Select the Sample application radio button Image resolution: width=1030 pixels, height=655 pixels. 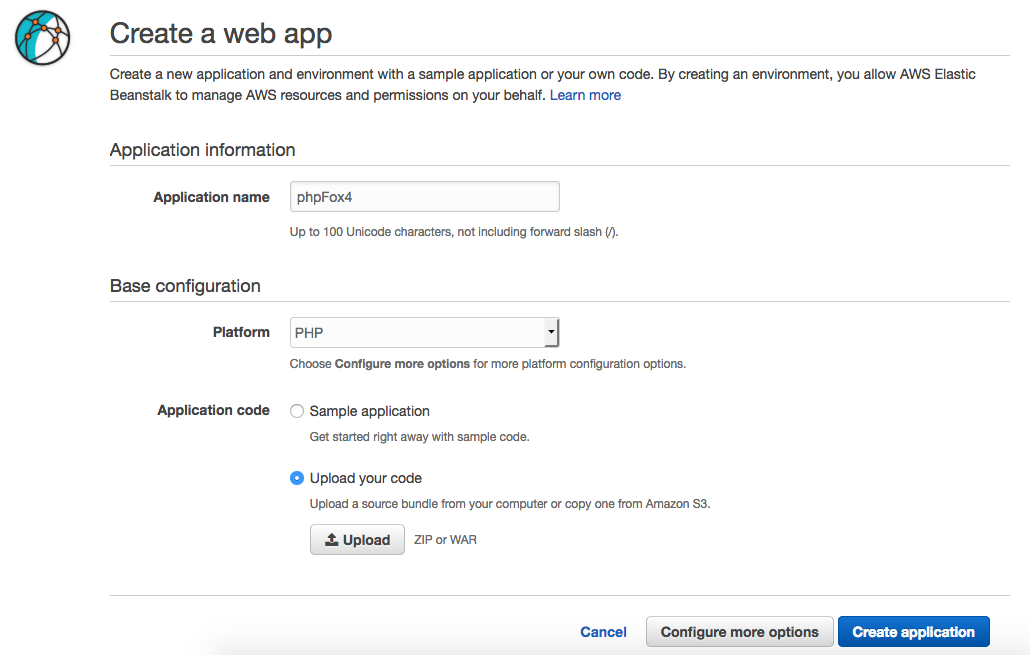297,411
